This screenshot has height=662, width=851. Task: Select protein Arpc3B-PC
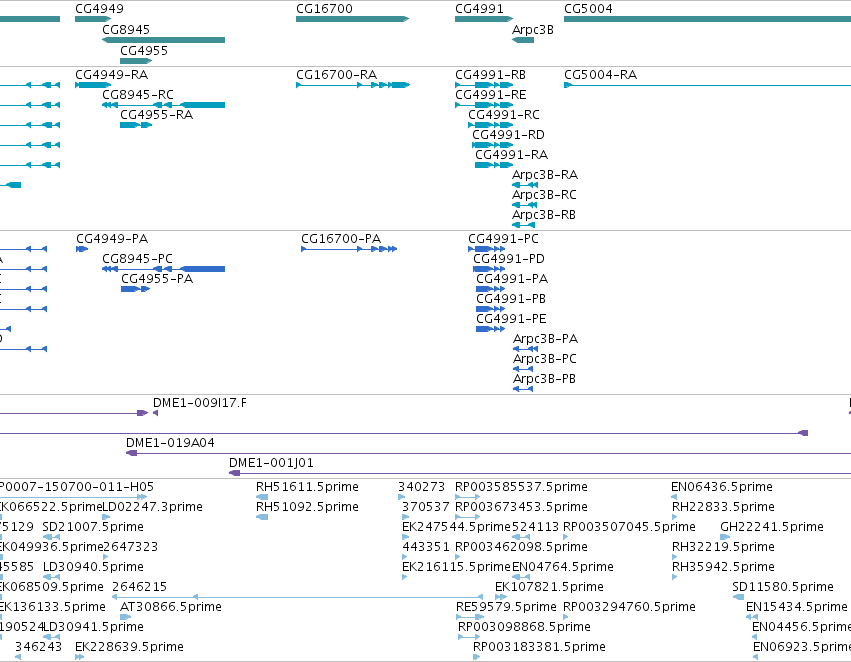coord(545,359)
